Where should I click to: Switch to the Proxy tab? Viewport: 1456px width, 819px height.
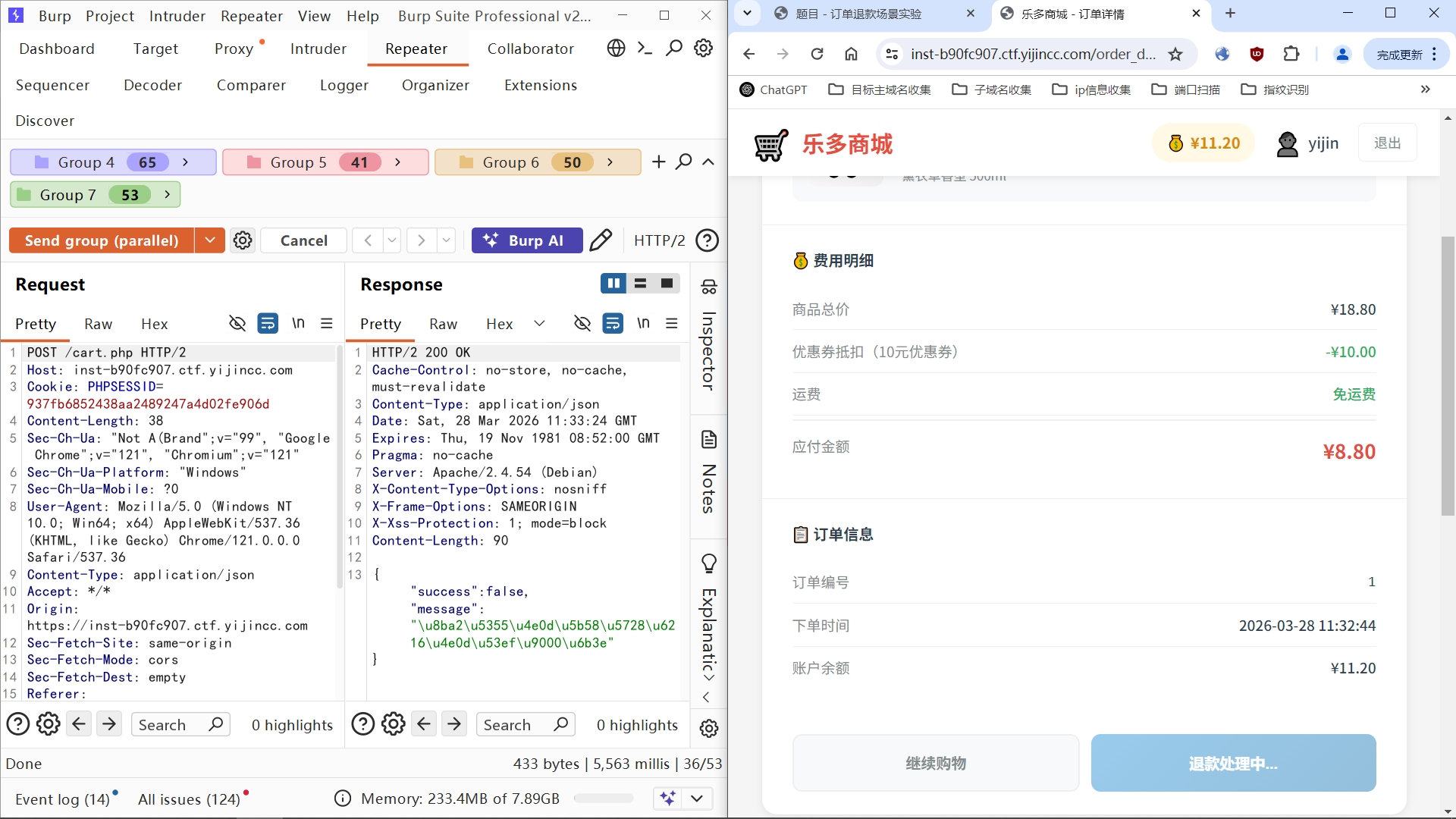pos(234,49)
